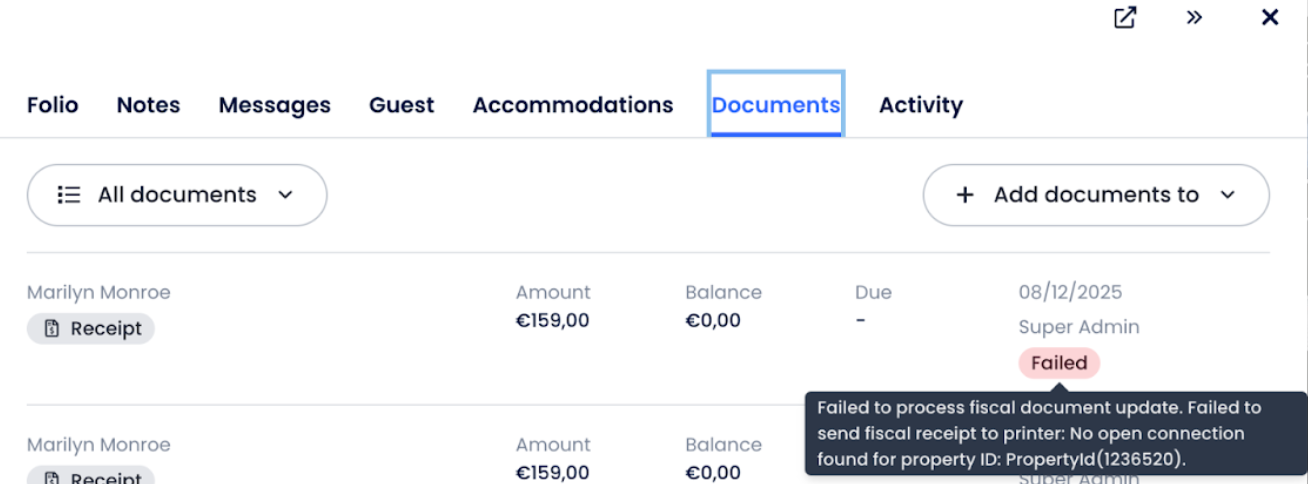Click the Failed status badge
Image resolution: width=1308 pixels, height=484 pixels.
[1059, 363]
